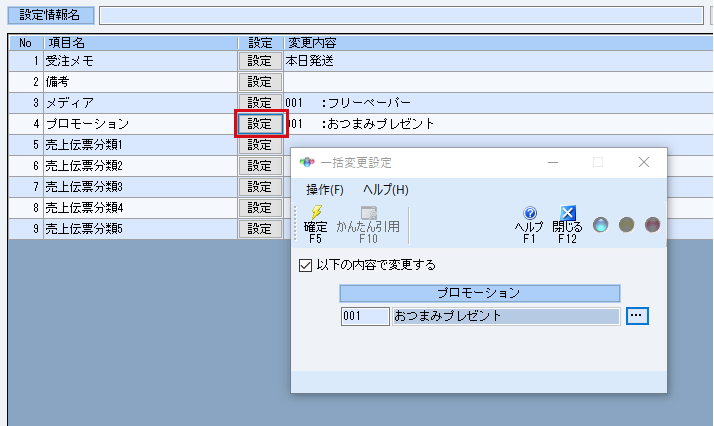Click the olive round indicator button
The width and height of the screenshot is (714, 426).
pyautogui.click(x=626, y=225)
